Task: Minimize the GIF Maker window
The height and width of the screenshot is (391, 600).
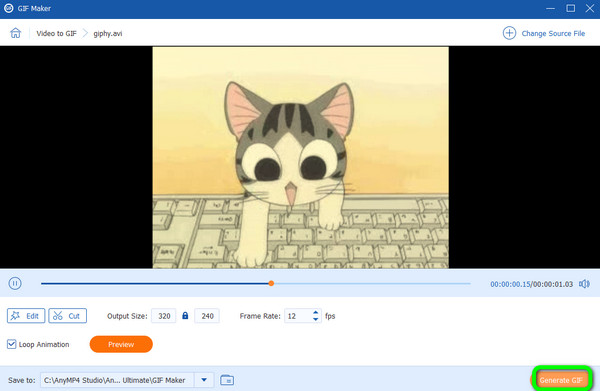Action: click(x=550, y=8)
